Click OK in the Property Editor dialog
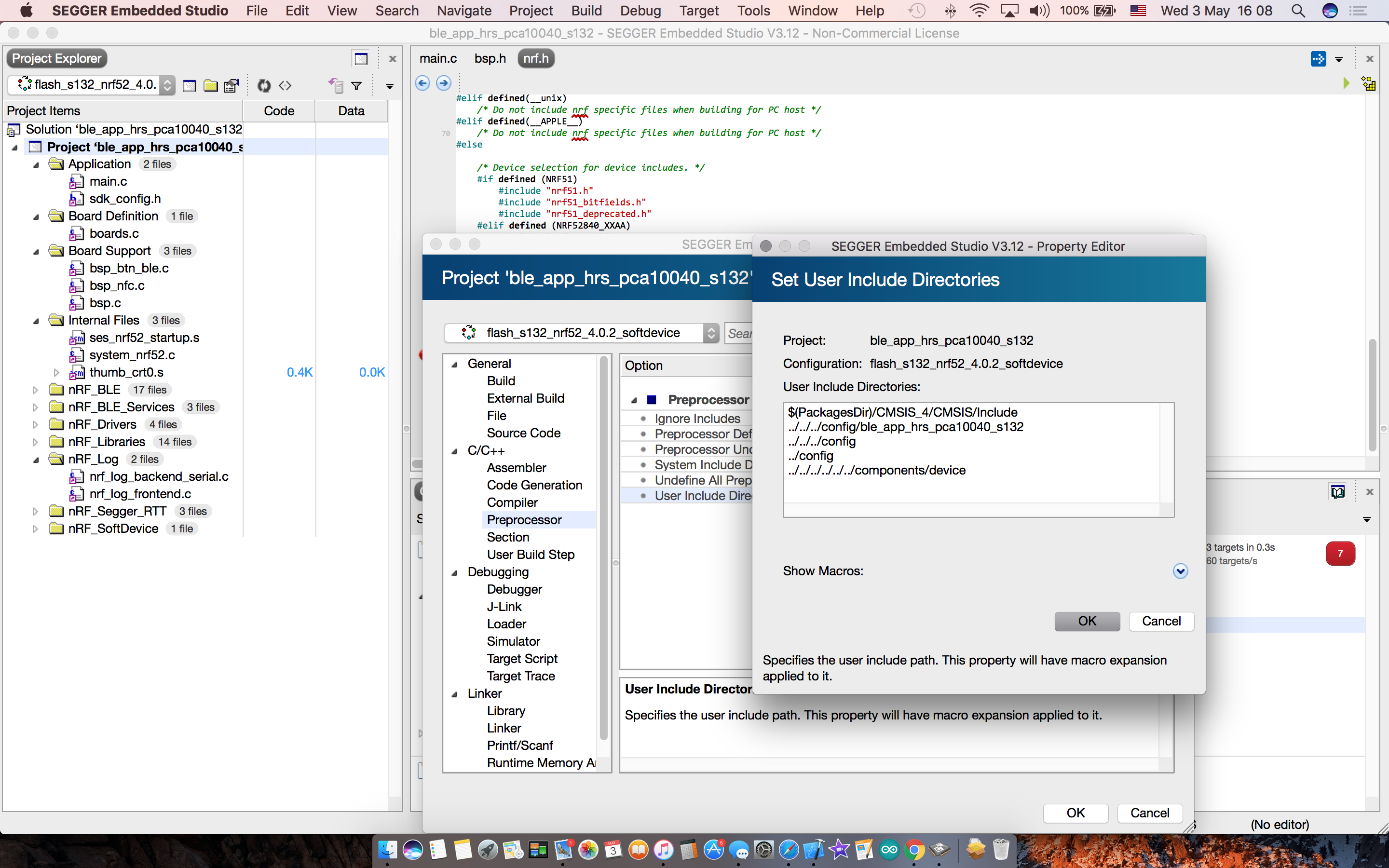The image size is (1389, 868). 1087,621
